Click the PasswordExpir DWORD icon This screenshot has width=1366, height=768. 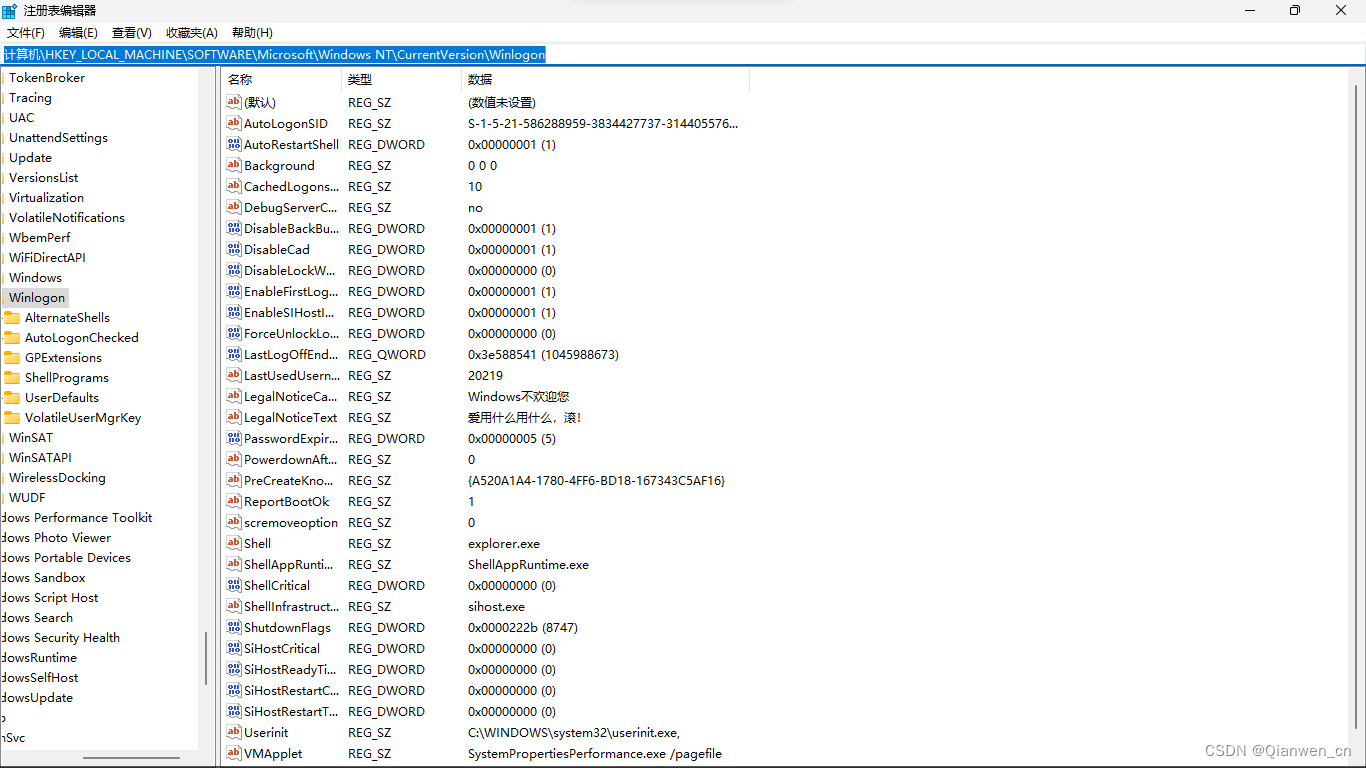[234, 439]
